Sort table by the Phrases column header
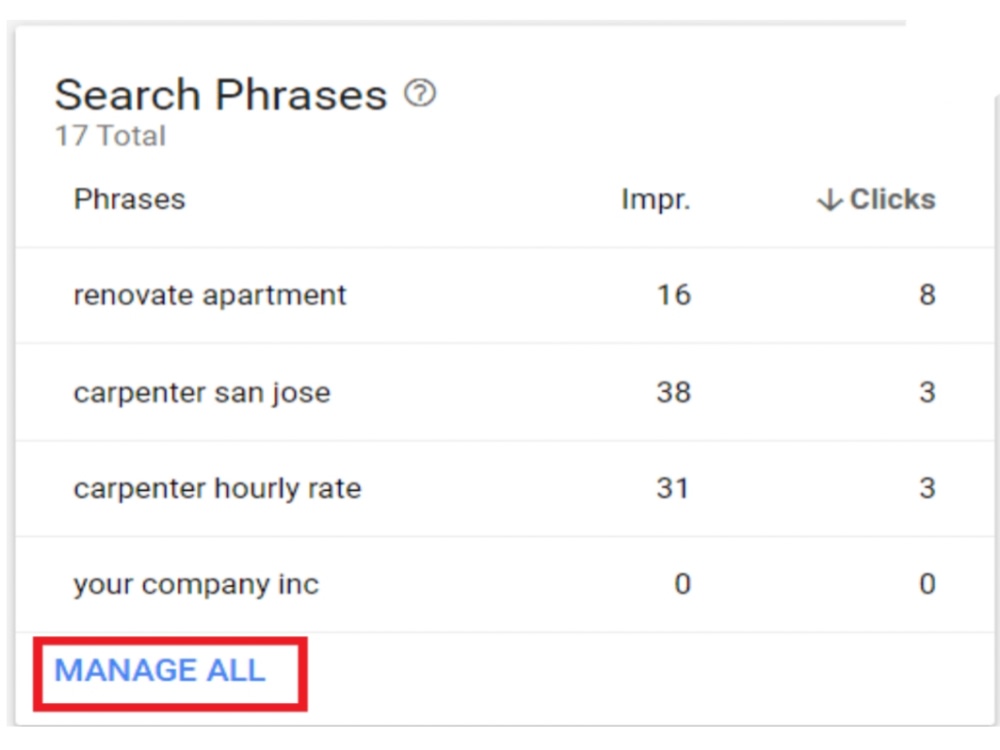The image size is (1000, 750). click(x=129, y=199)
